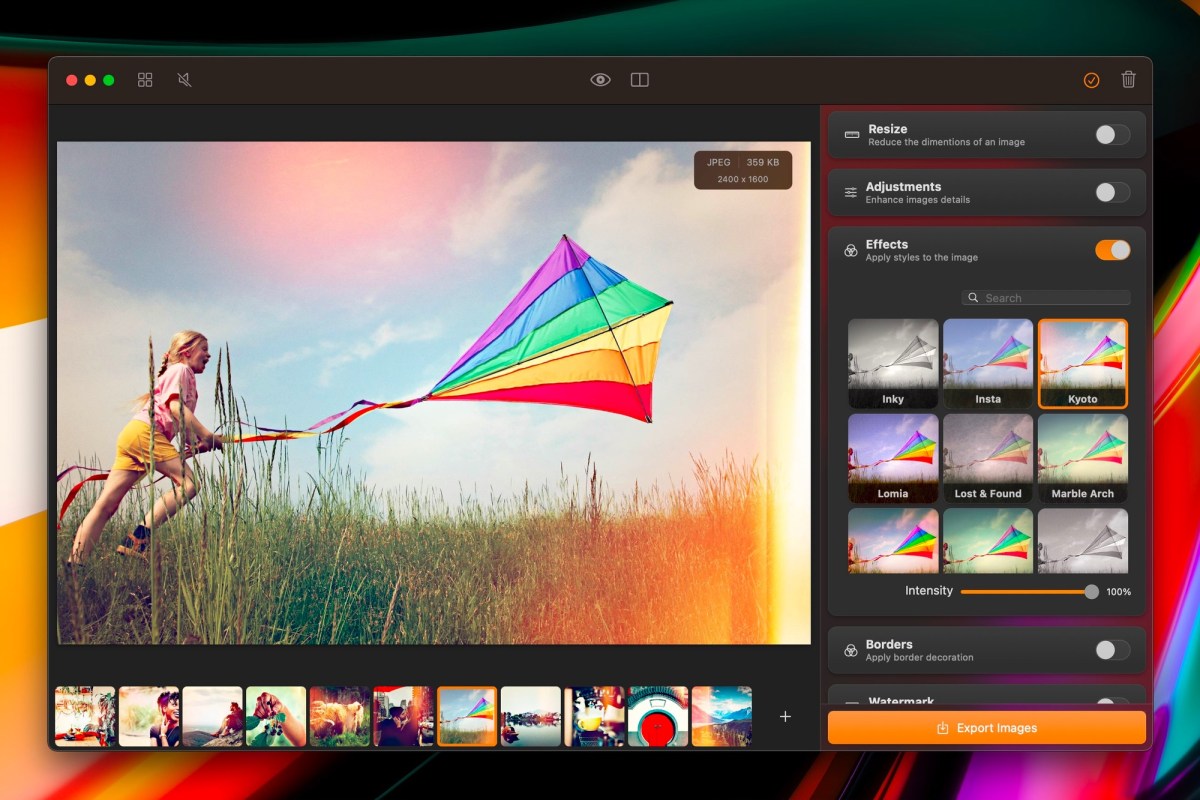Click the Effects circles icon
The image size is (1200, 800).
[x=851, y=250]
